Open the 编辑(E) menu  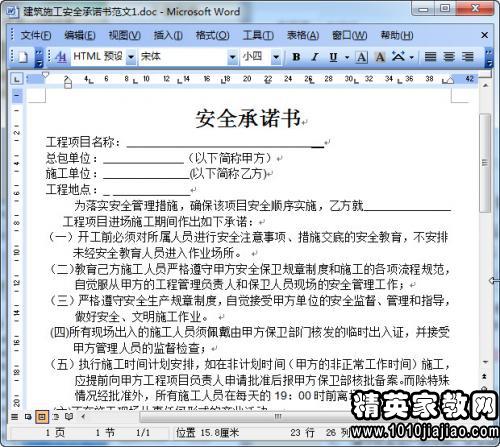point(80,35)
